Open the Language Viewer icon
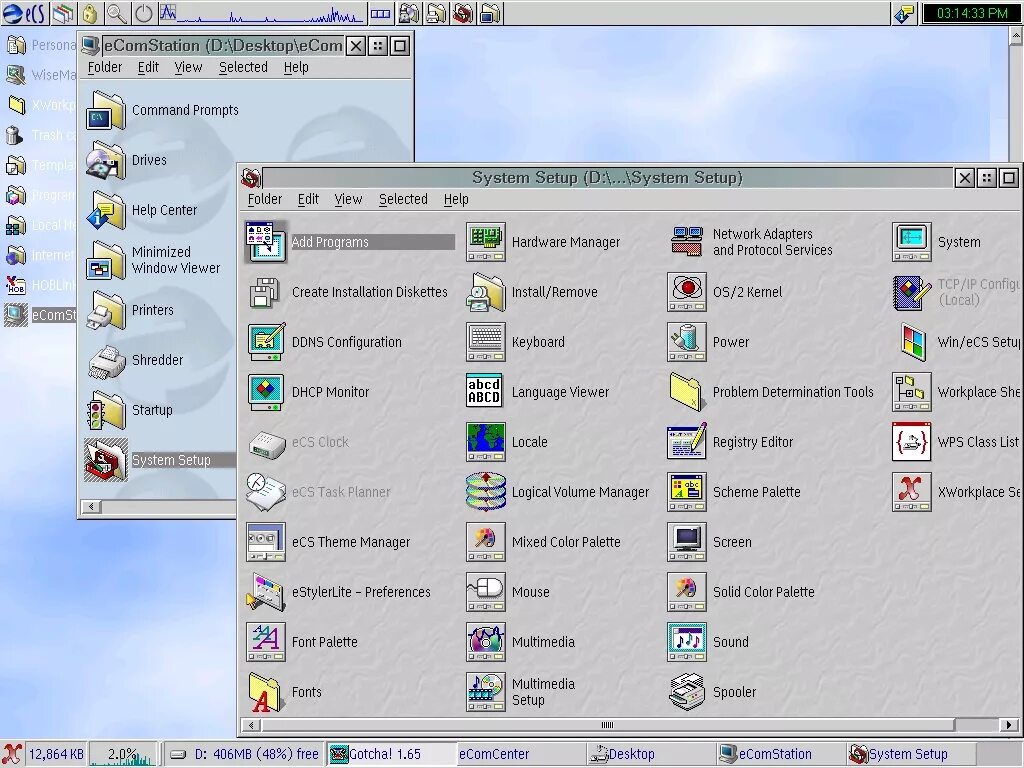The height and width of the screenshot is (768, 1024). [485, 392]
